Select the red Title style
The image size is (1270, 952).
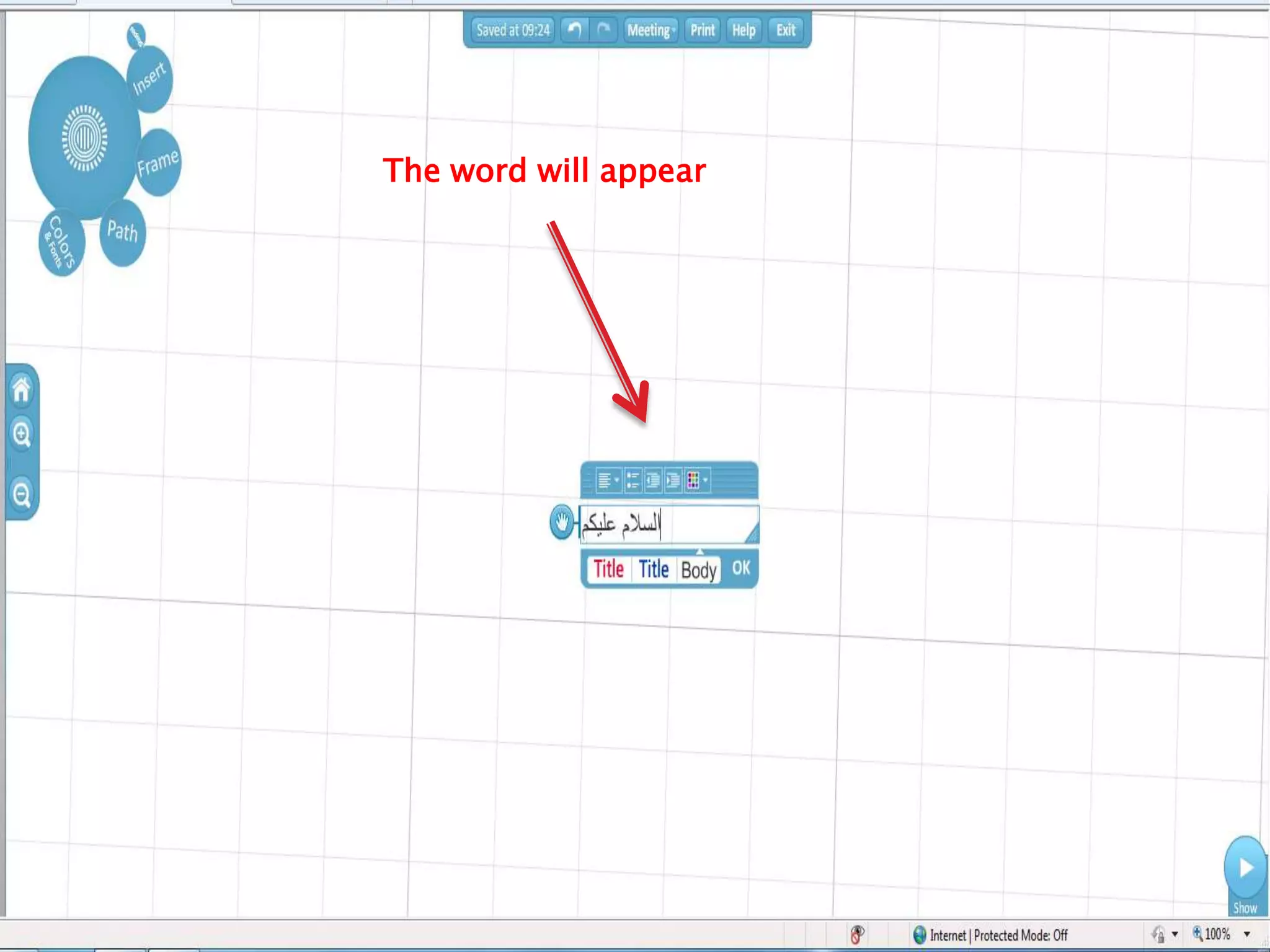[x=608, y=569]
